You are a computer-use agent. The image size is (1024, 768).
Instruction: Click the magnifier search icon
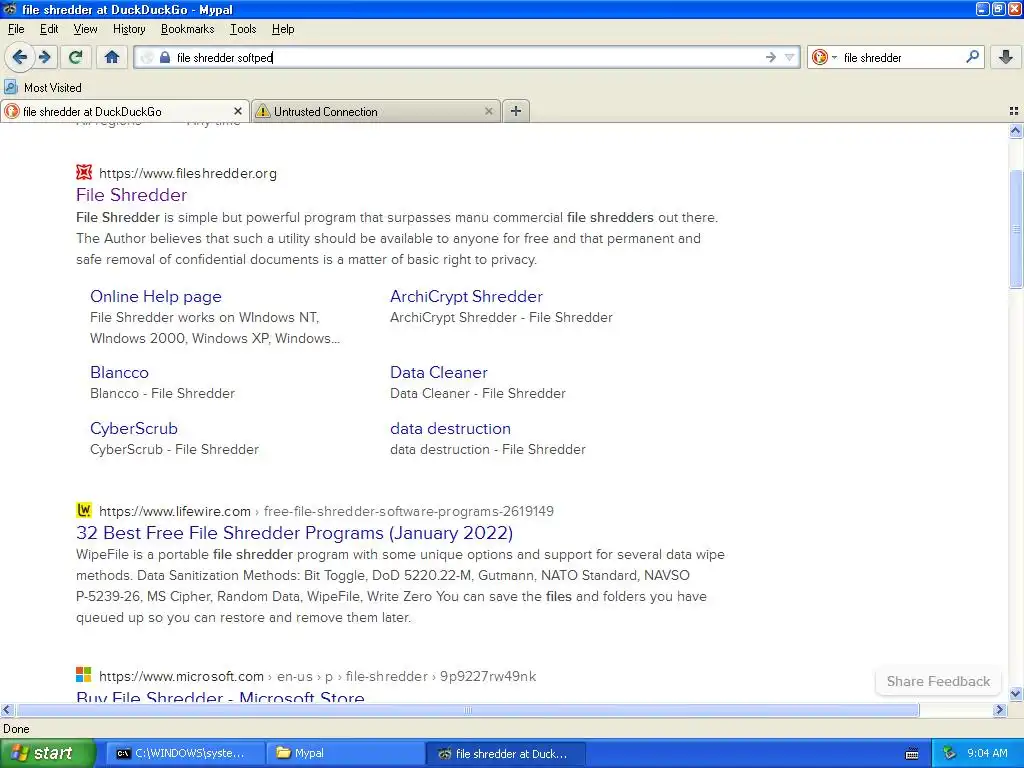972,57
